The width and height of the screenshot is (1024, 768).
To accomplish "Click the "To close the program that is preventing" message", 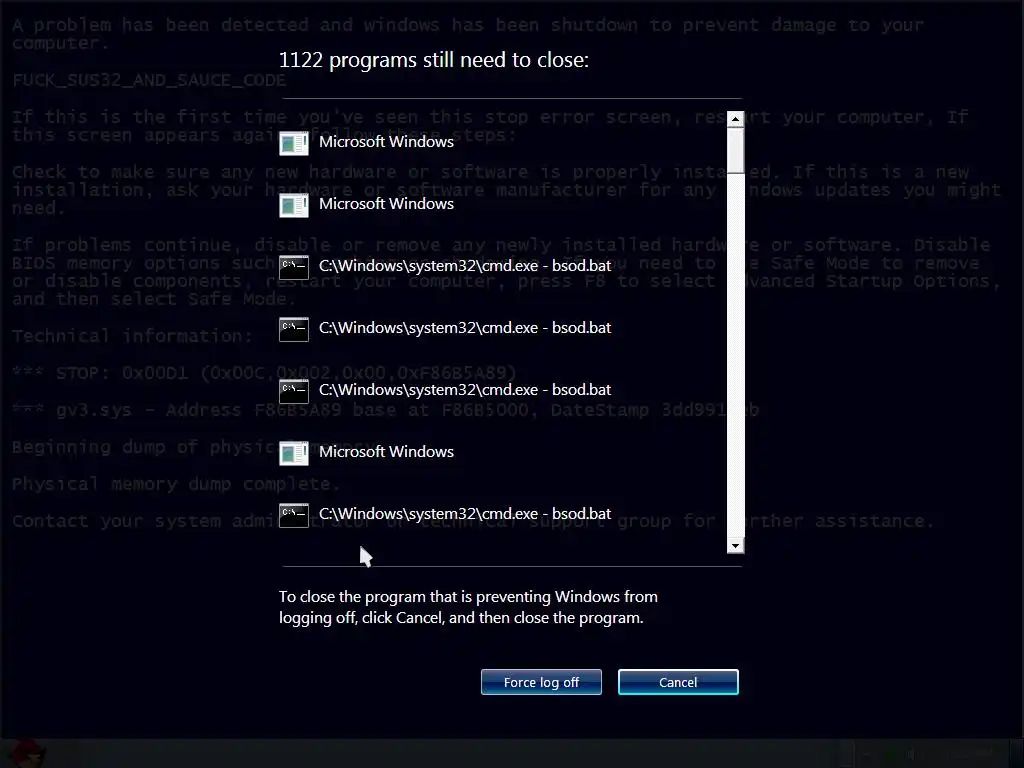I will pyautogui.click(x=468, y=607).
